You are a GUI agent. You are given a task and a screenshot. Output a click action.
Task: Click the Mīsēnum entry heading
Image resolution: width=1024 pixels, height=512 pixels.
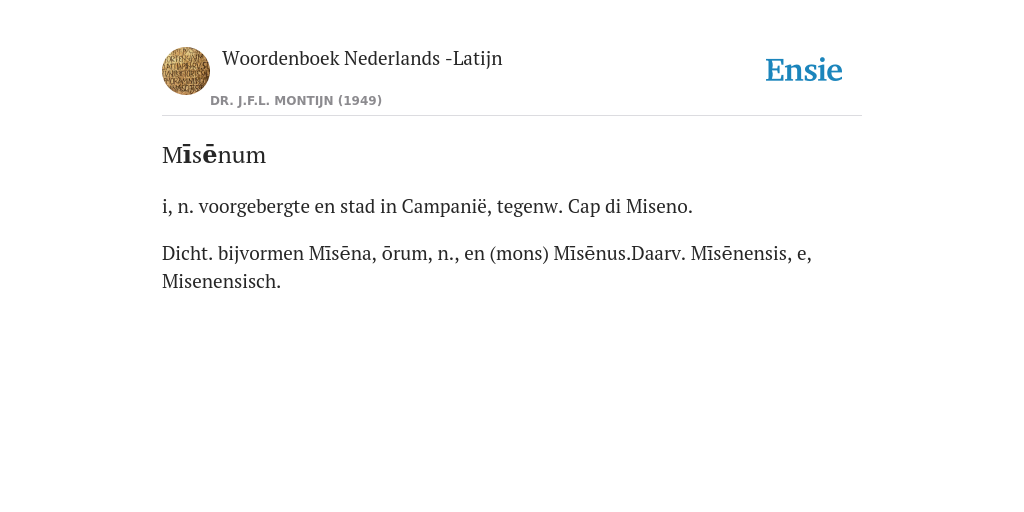[x=214, y=155]
